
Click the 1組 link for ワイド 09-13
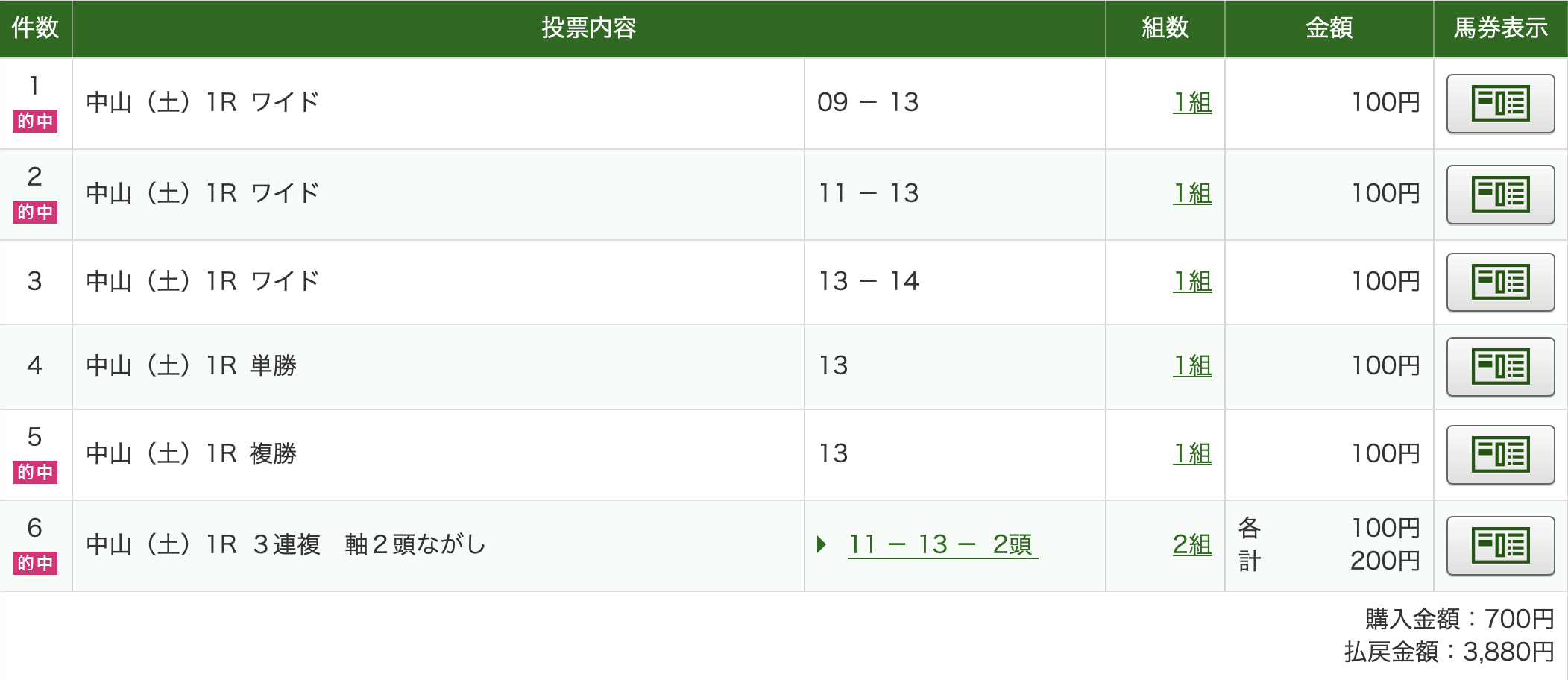point(1191,103)
